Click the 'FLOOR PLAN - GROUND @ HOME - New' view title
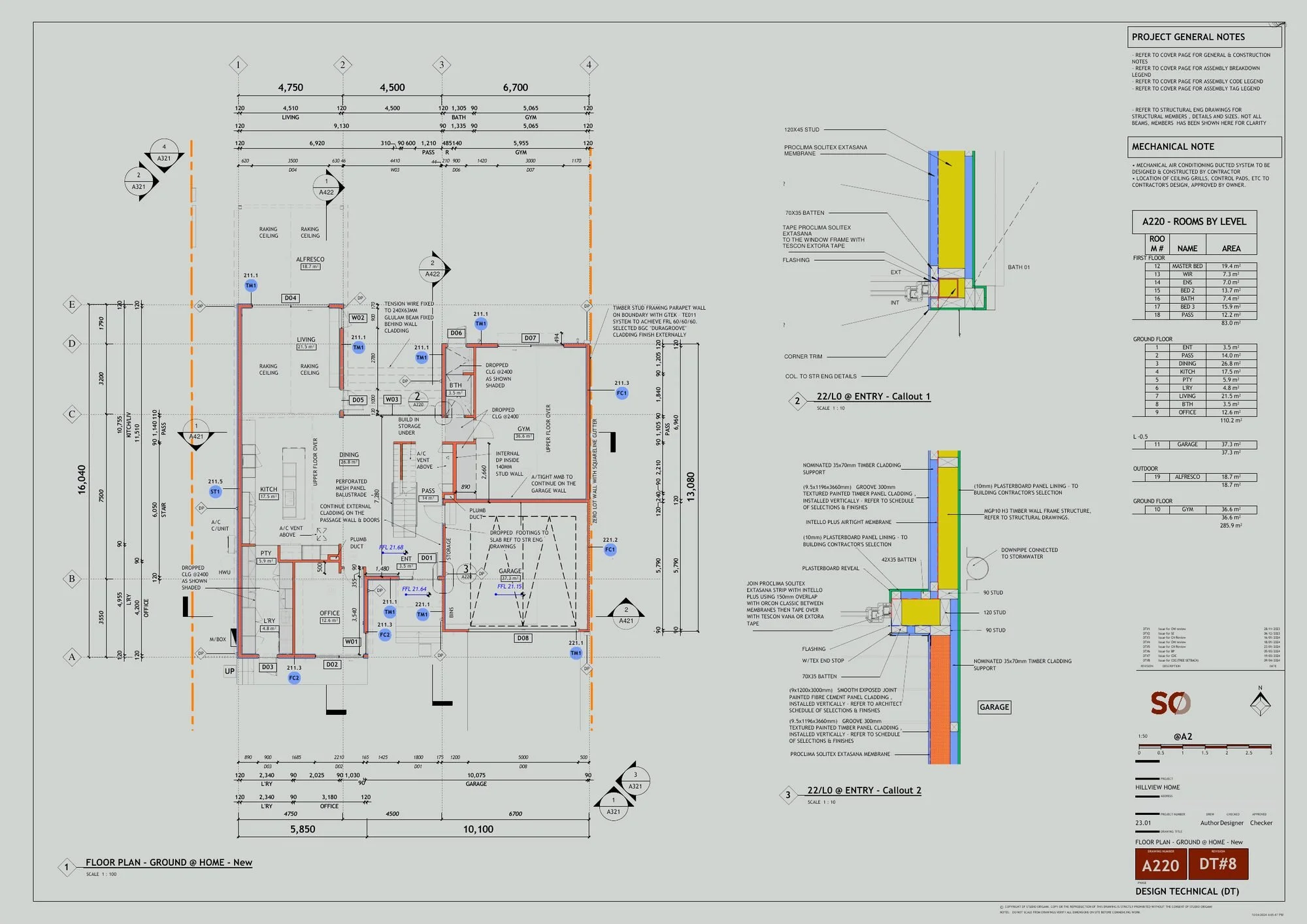Viewport: 1307px width, 924px height. (169, 862)
